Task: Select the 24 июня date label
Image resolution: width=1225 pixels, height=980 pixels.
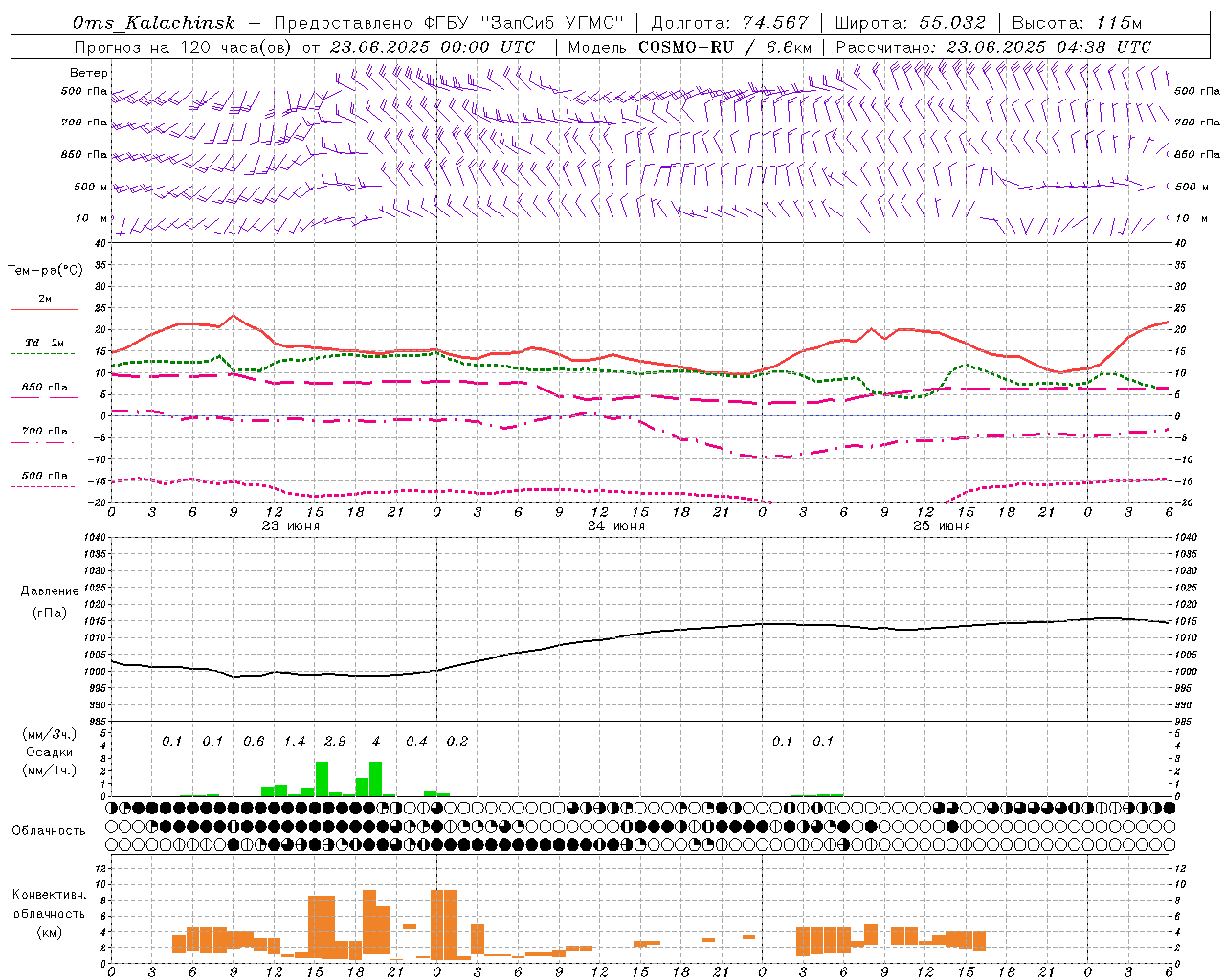Action: click(x=615, y=526)
